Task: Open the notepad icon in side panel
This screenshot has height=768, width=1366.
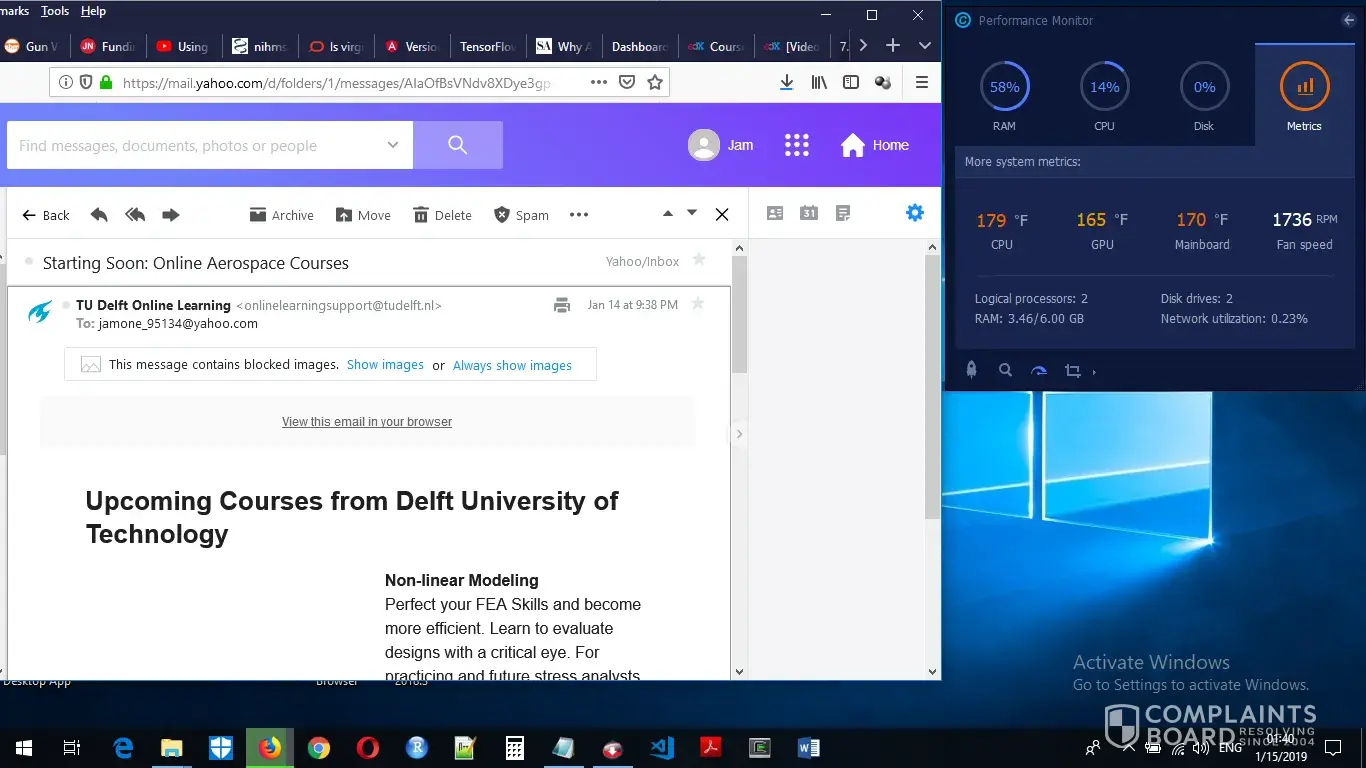Action: click(843, 213)
